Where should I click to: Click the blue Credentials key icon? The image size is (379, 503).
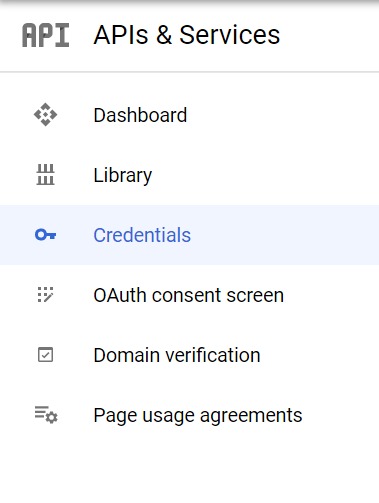click(45, 235)
